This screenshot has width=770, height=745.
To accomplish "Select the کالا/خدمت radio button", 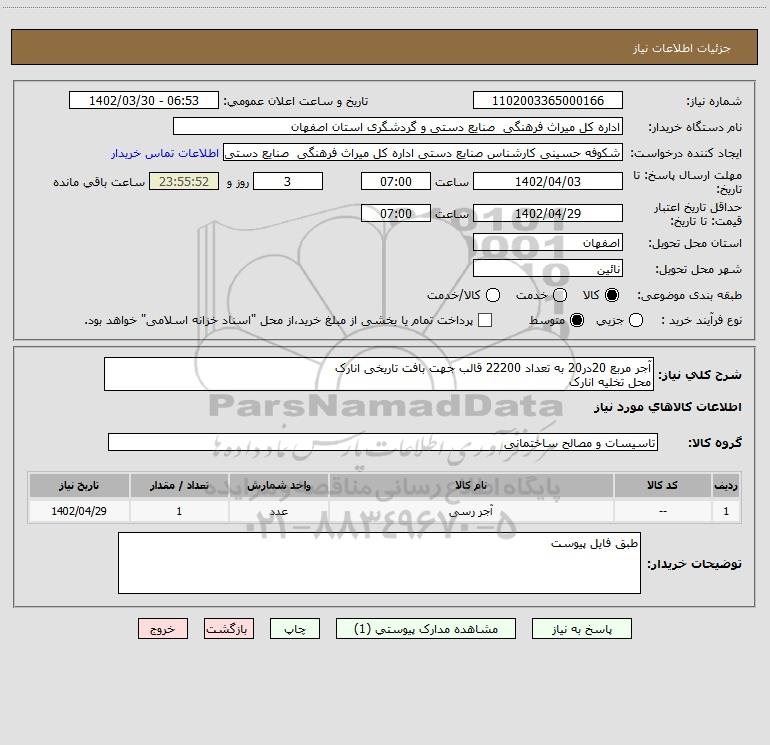I will point(493,295).
